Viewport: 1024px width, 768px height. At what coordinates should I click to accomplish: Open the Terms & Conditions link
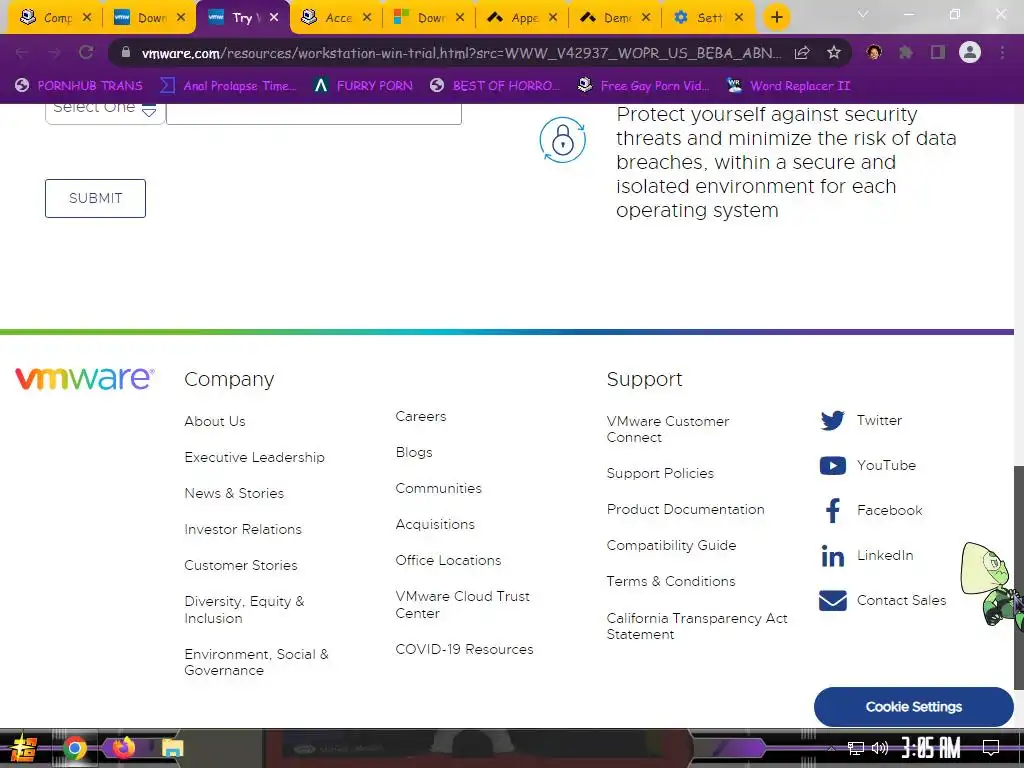(x=671, y=581)
